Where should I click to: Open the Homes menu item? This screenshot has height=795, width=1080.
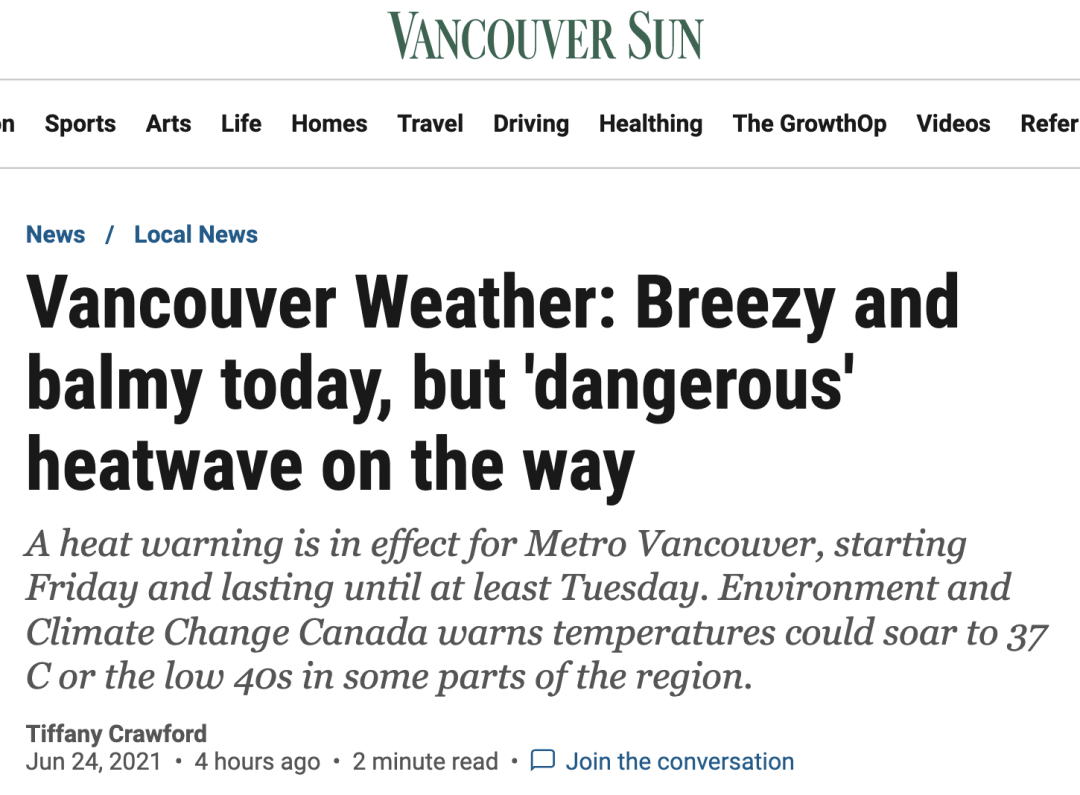coord(329,124)
